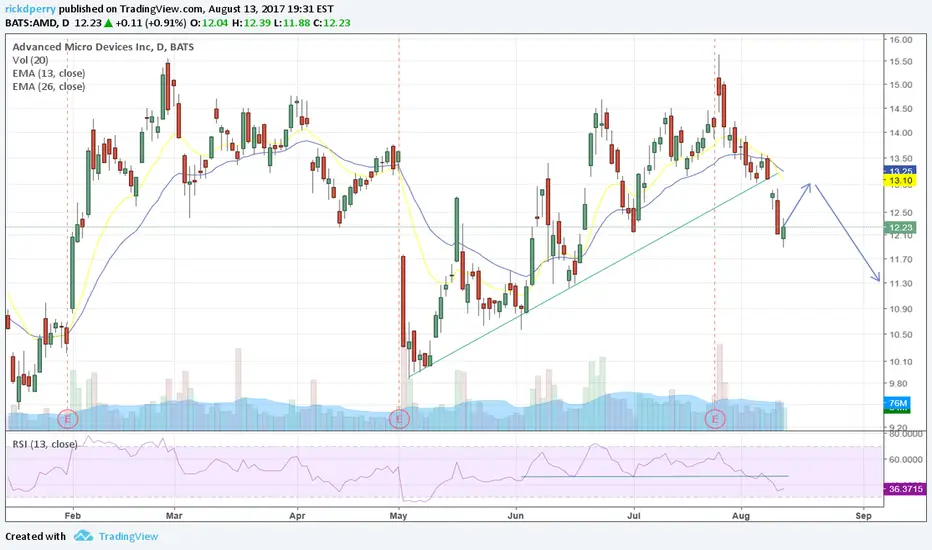The height and width of the screenshot is (550, 932).
Task: Click the earnings E marker near Feb
Action: click(x=68, y=419)
